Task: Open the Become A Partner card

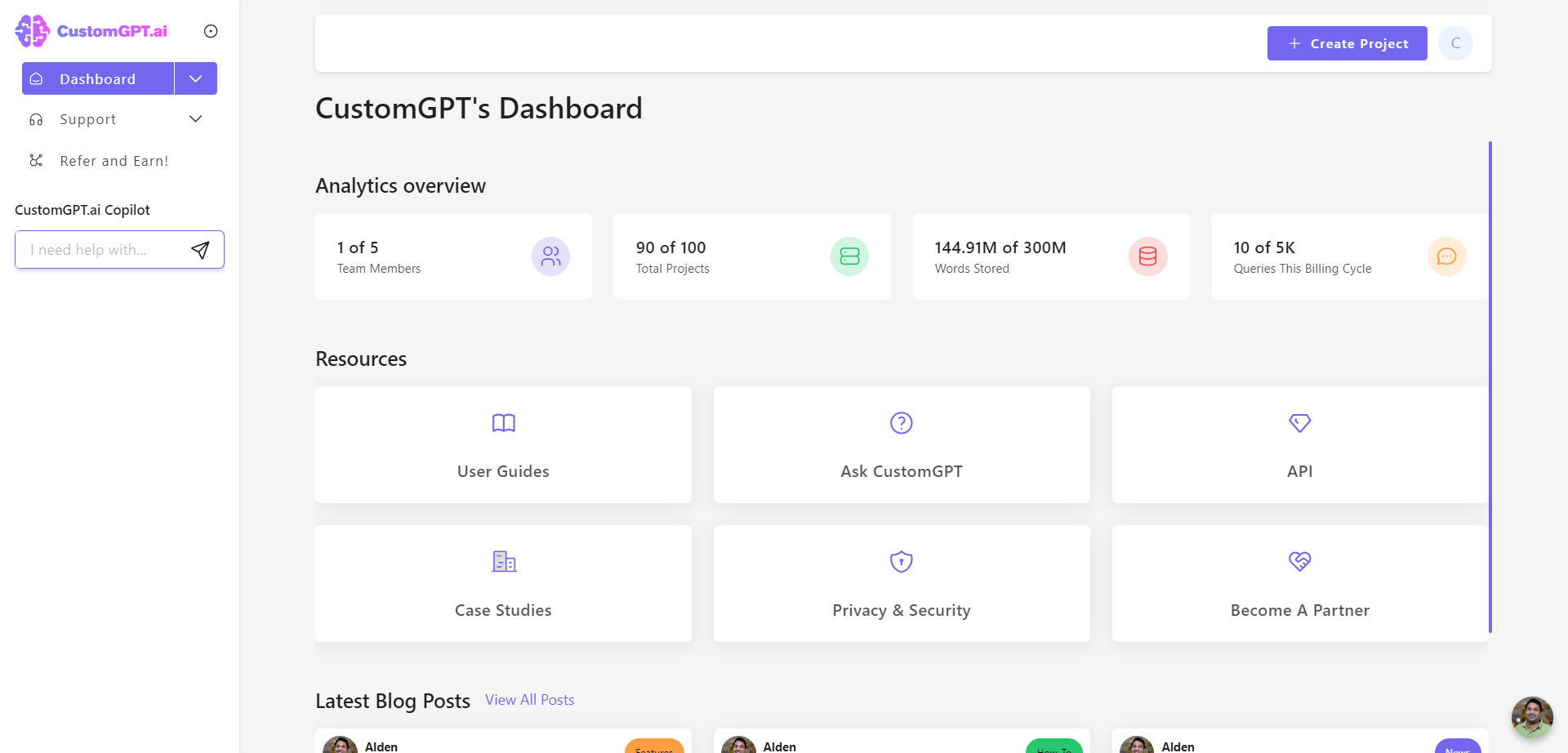Action: (x=1300, y=583)
